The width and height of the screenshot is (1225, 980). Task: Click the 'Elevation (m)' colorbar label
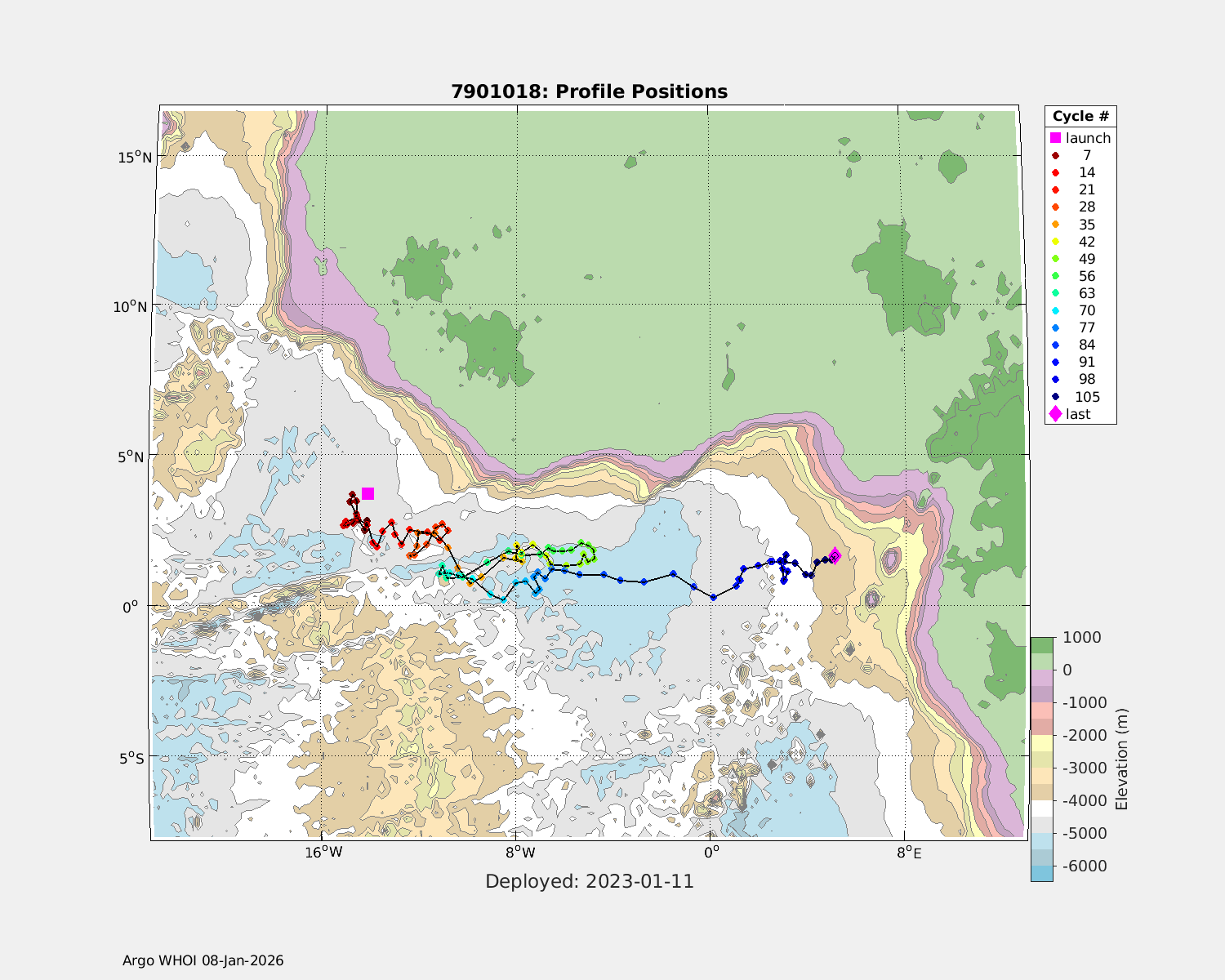(1121, 759)
